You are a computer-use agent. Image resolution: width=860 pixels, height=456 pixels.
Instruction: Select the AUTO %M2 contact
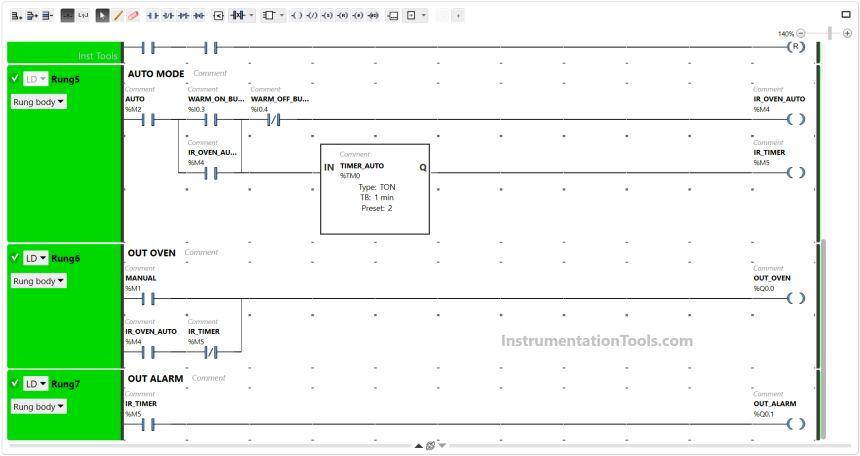[x=148, y=119]
